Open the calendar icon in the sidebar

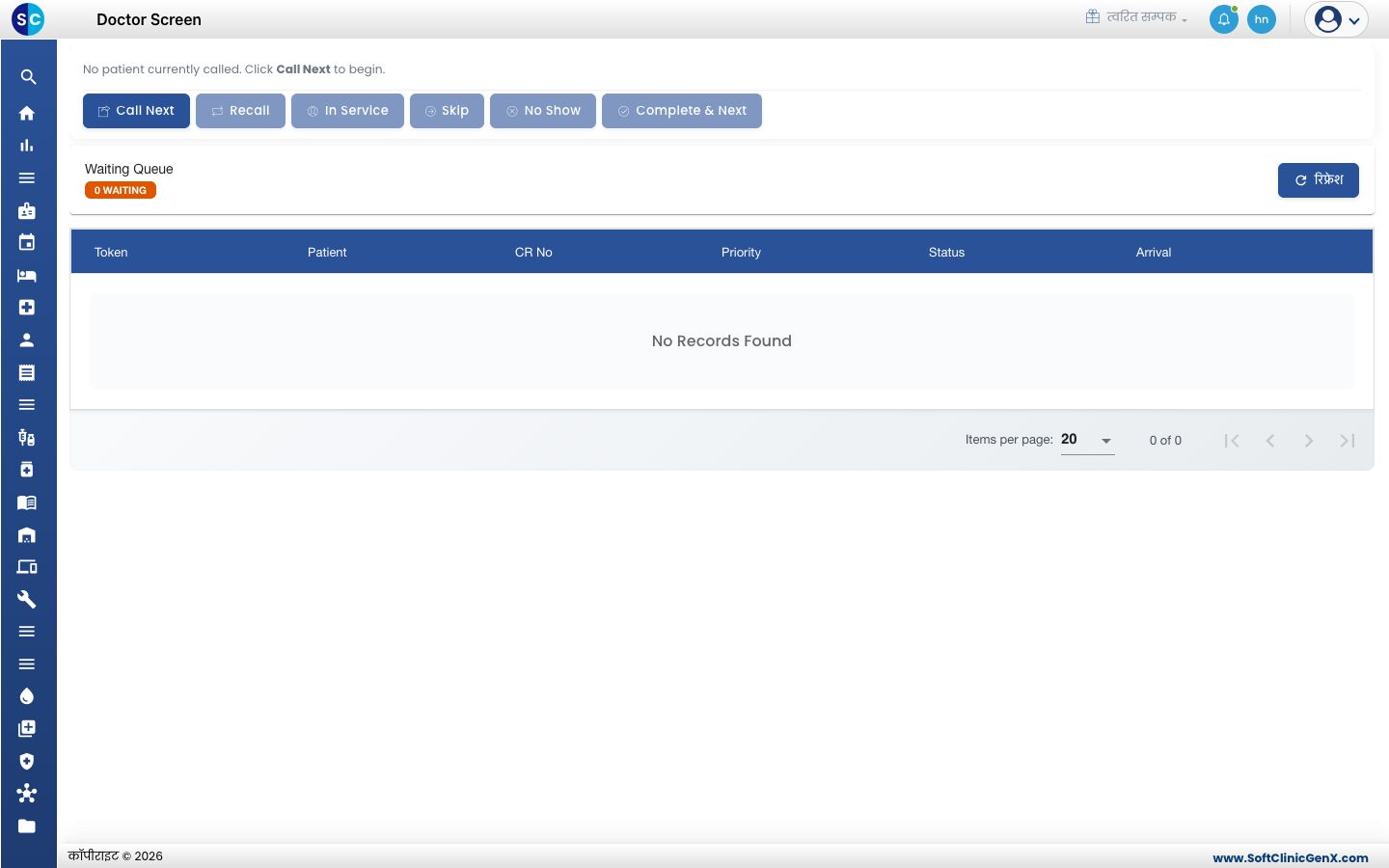27,242
